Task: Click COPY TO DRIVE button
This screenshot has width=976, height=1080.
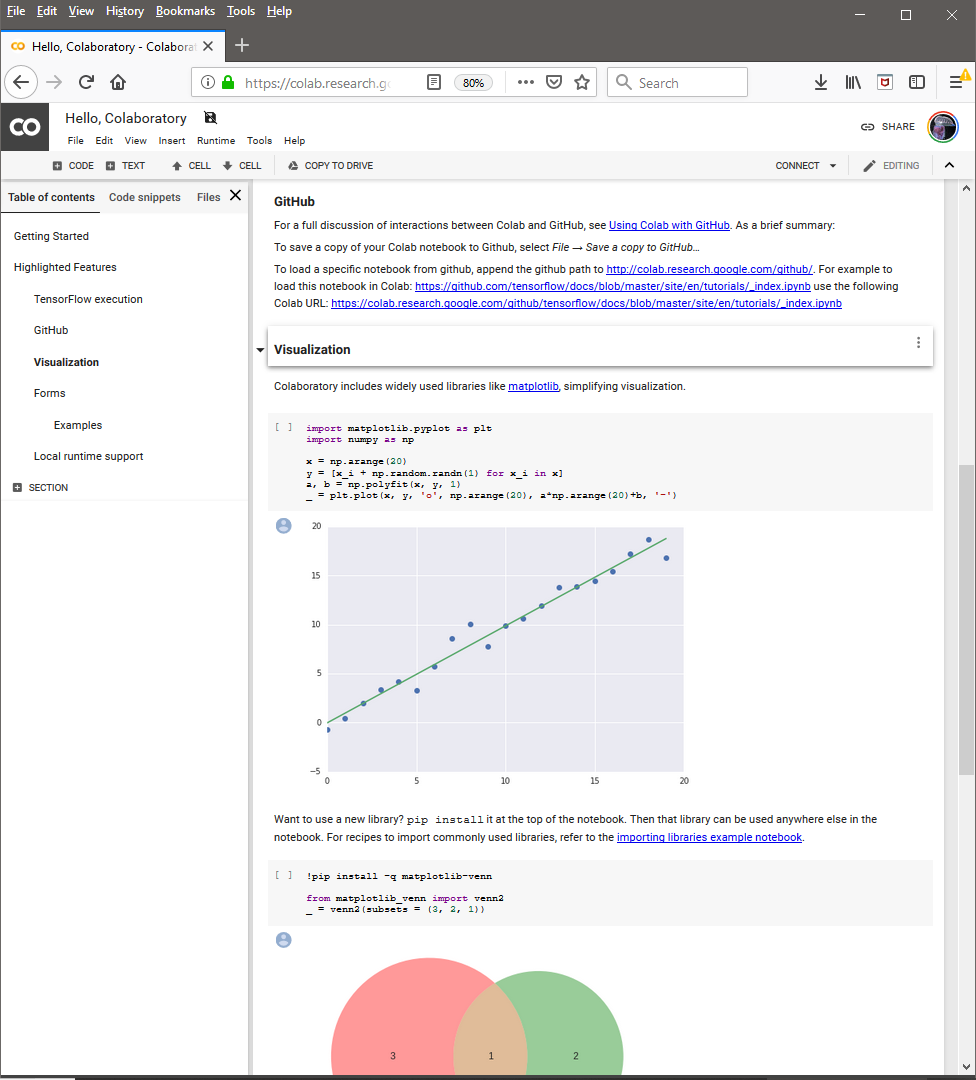Action: (x=330, y=166)
